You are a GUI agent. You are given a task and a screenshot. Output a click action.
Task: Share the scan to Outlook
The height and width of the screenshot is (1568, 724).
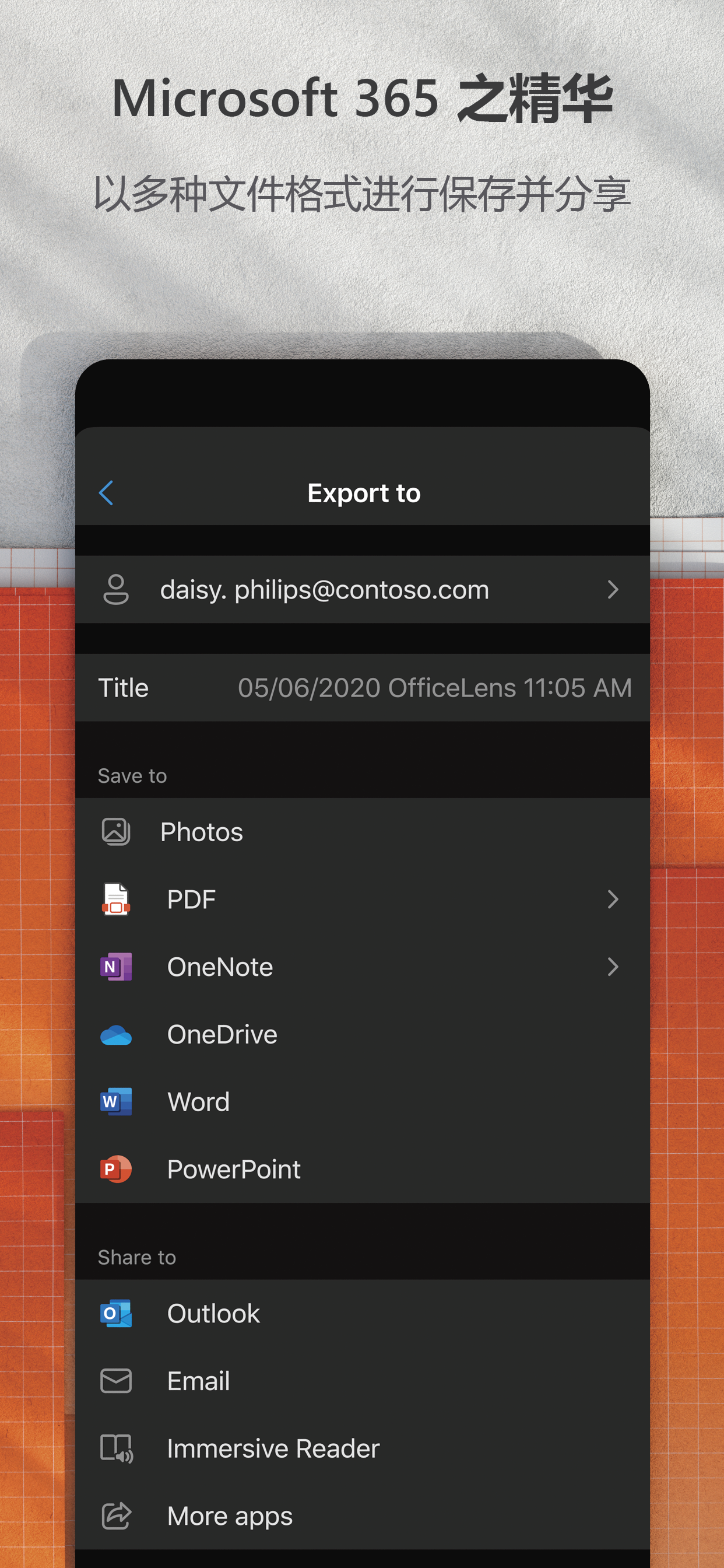pos(363,1314)
